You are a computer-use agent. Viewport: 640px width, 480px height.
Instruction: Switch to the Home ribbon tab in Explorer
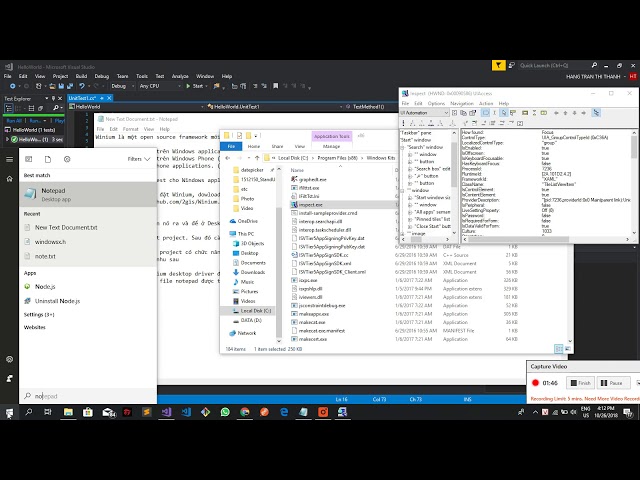pyautogui.click(x=253, y=146)
